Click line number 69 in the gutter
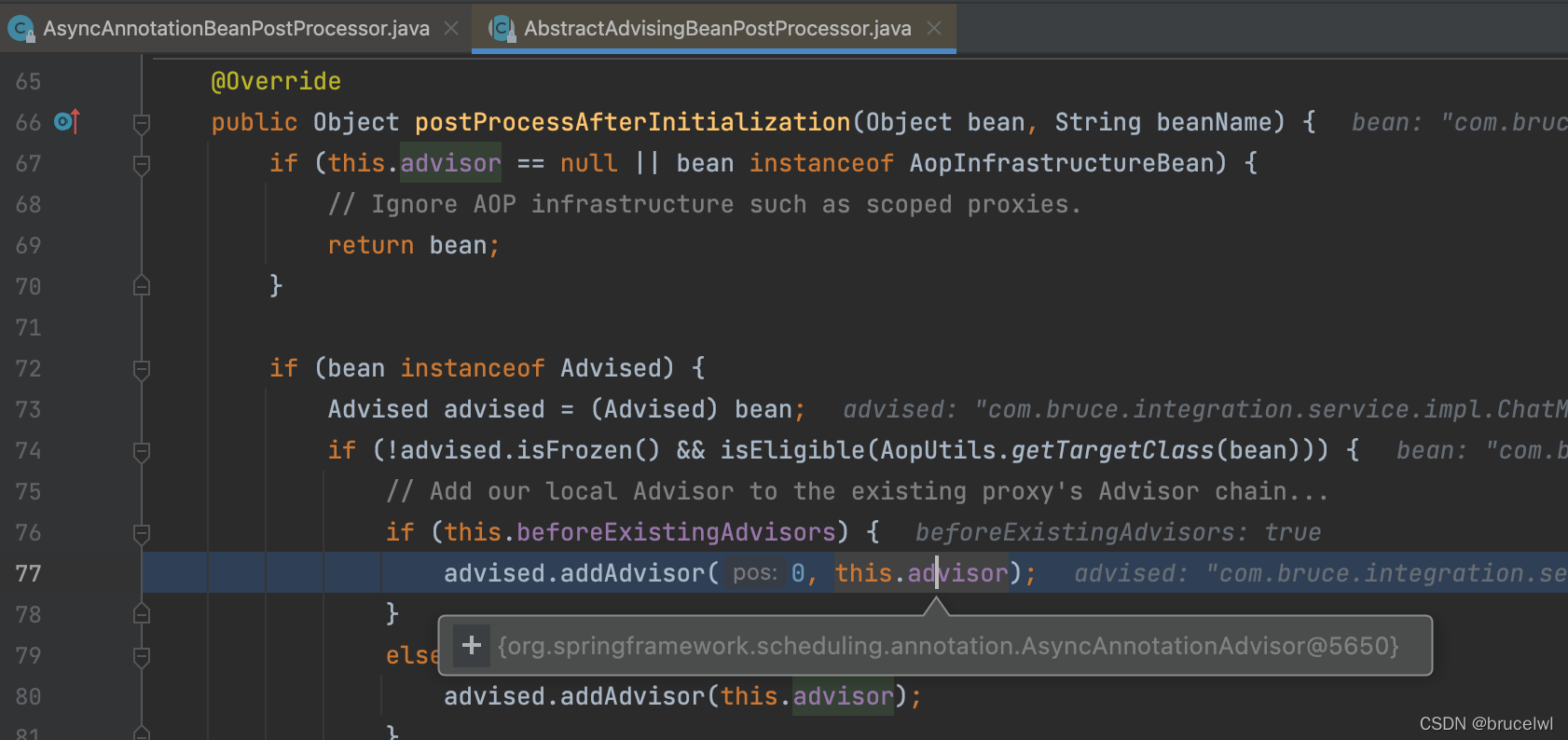Image resolution: width=1568 pixels, height=740 pixels. [29, 245]
